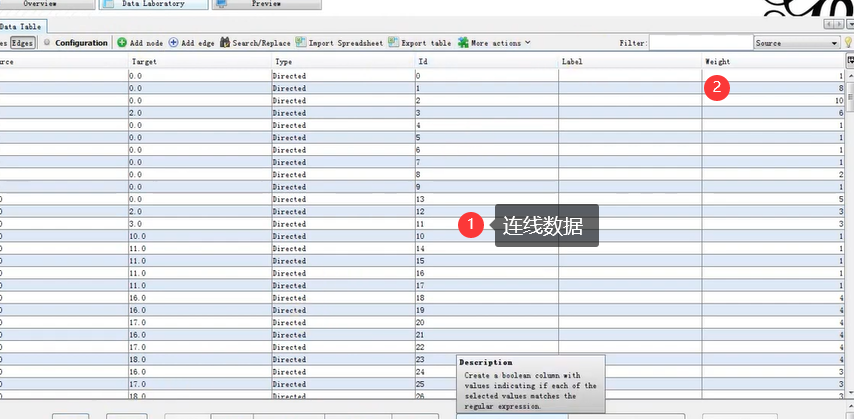The width and height of the screenshot is (854, 419).
Task: Sort by the Weight column header
Action: click(773, 62)
